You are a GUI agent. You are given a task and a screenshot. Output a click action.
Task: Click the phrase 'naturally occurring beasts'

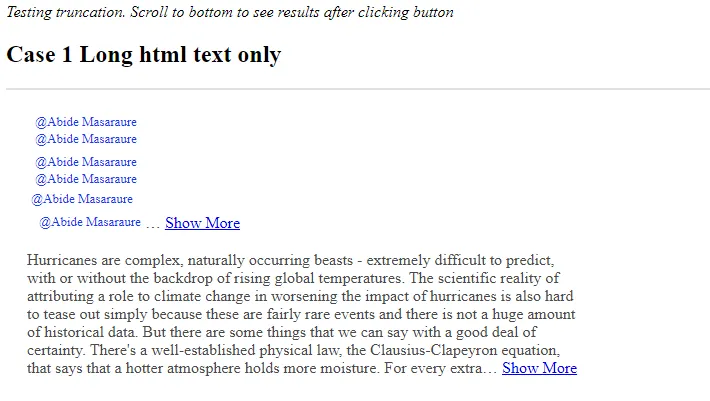270,260
